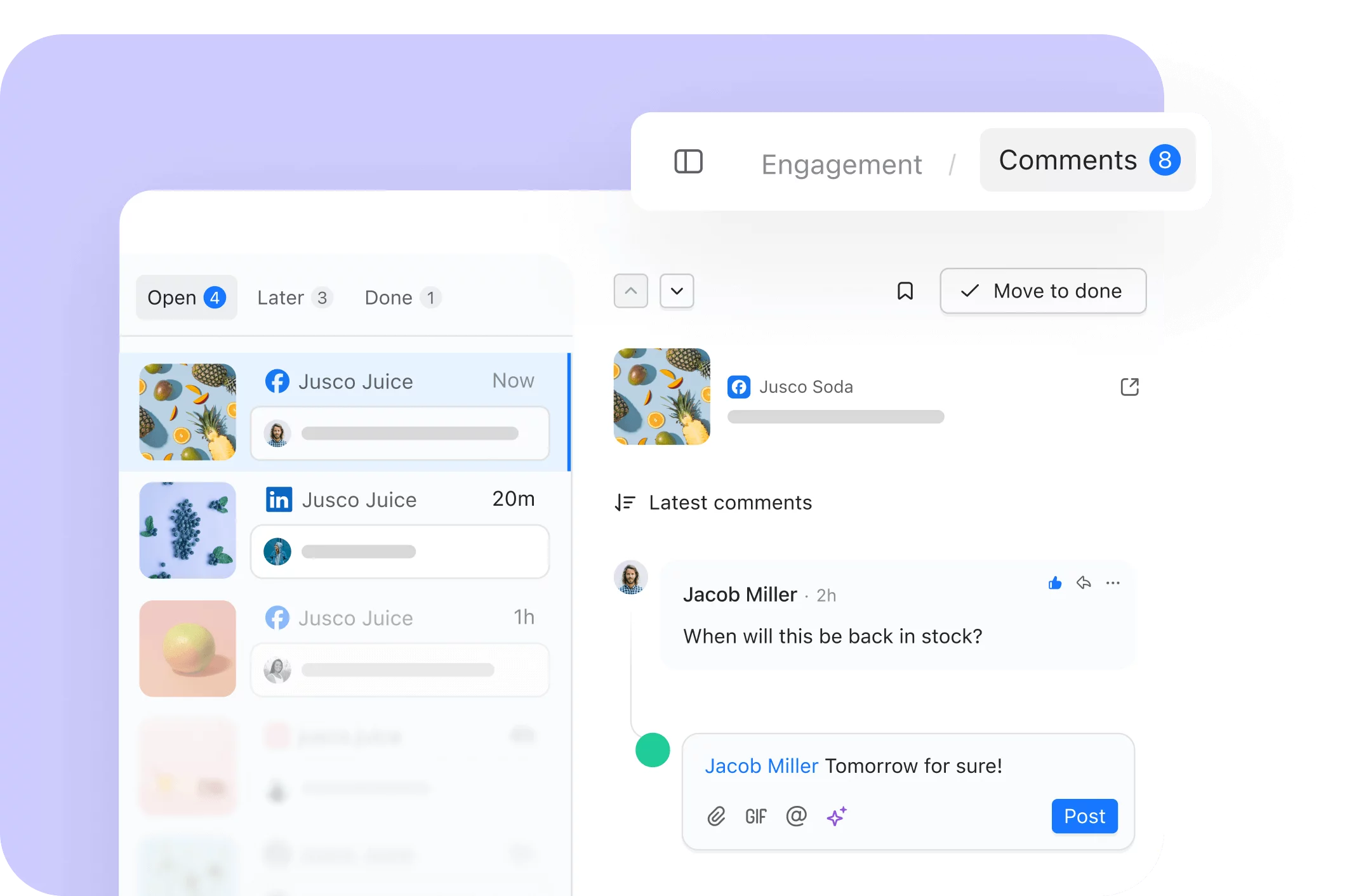Add a mention with the @ icon
1361x896 pixels.
click(x=796, y=815)
